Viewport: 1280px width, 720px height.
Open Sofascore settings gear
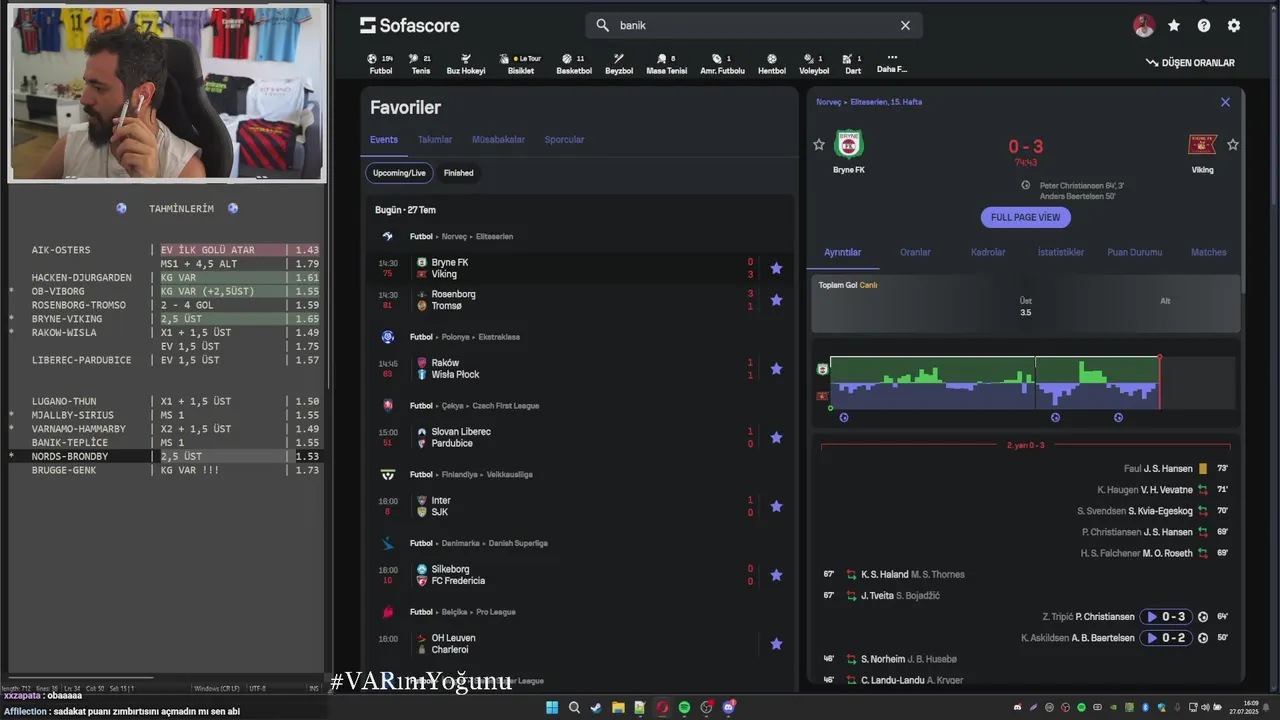(x=1234, y=26)
